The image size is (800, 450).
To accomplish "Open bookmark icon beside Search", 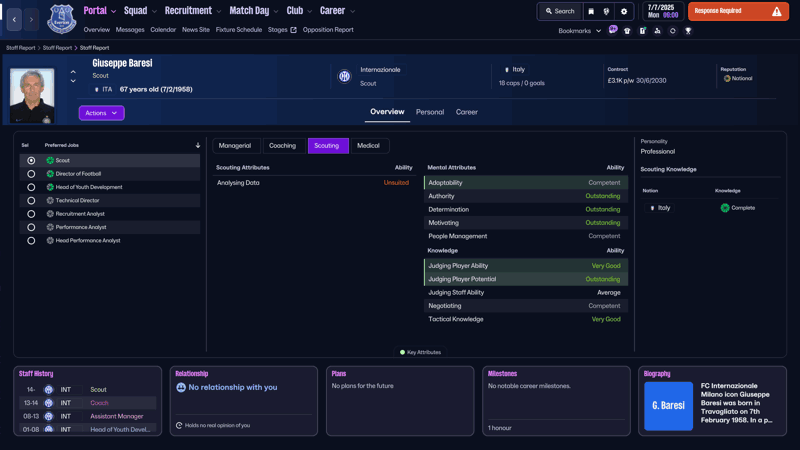I will (x=591, y=11).
